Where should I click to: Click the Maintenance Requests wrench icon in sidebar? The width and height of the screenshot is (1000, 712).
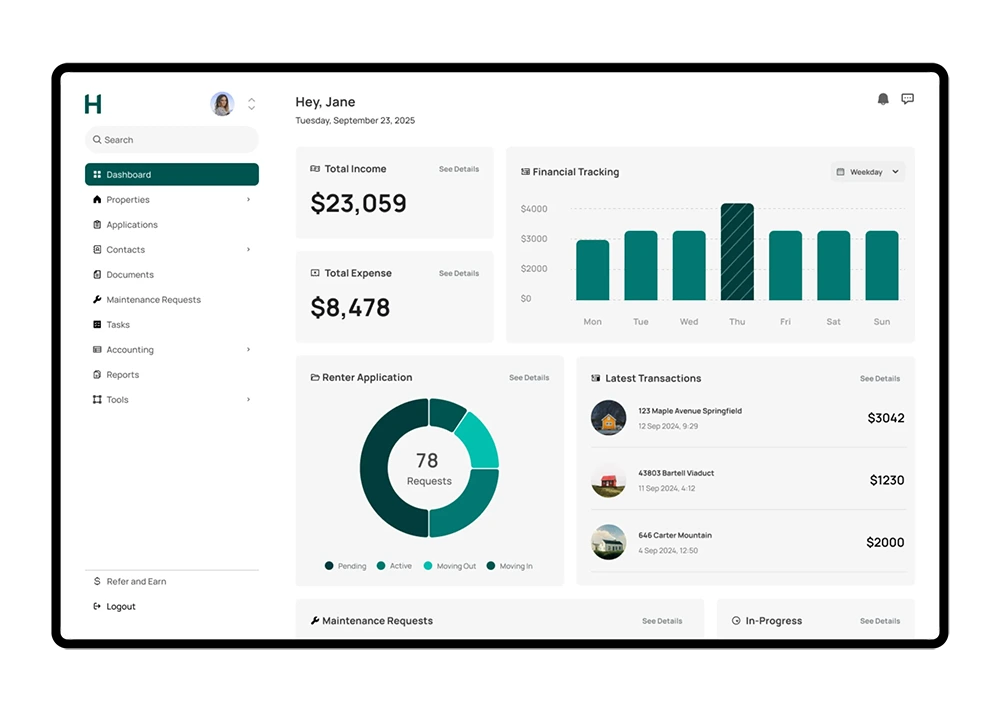coord(97,300)
